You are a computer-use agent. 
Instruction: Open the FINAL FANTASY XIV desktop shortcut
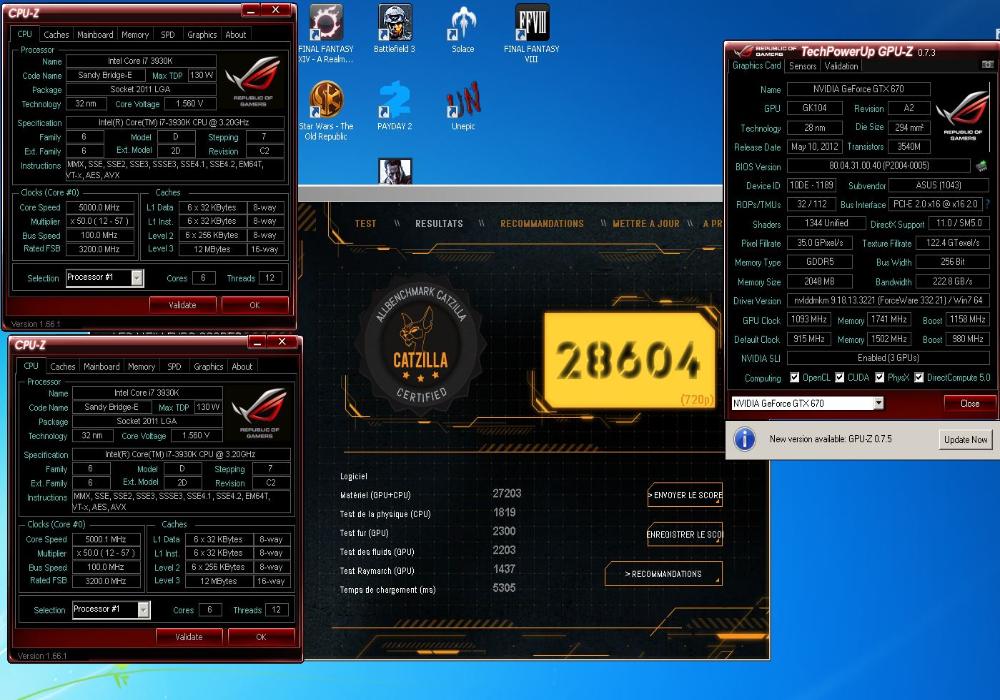point(326,33)
